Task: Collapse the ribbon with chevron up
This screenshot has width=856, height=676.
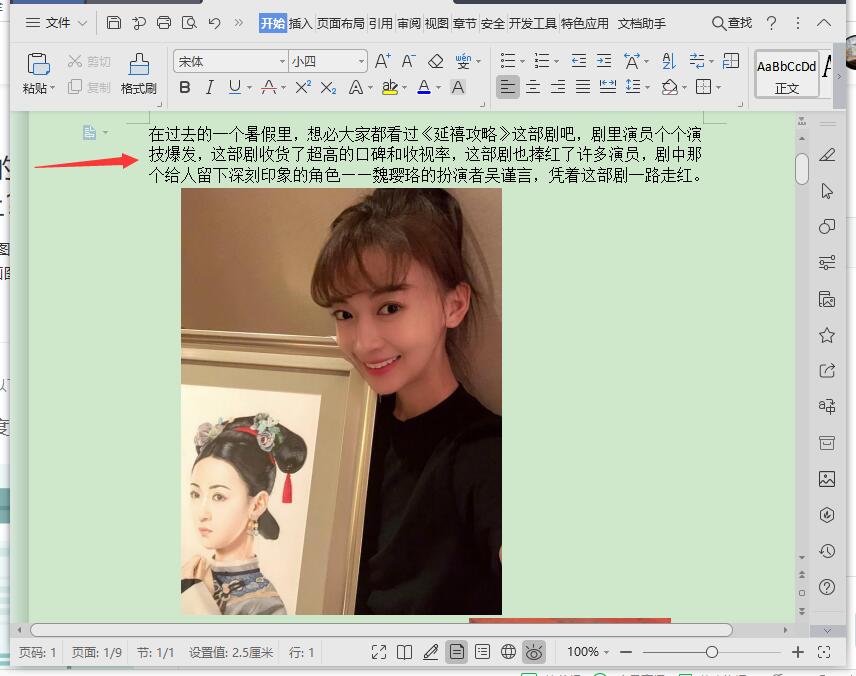Action: pyautogui.click(x=824, y=23)
